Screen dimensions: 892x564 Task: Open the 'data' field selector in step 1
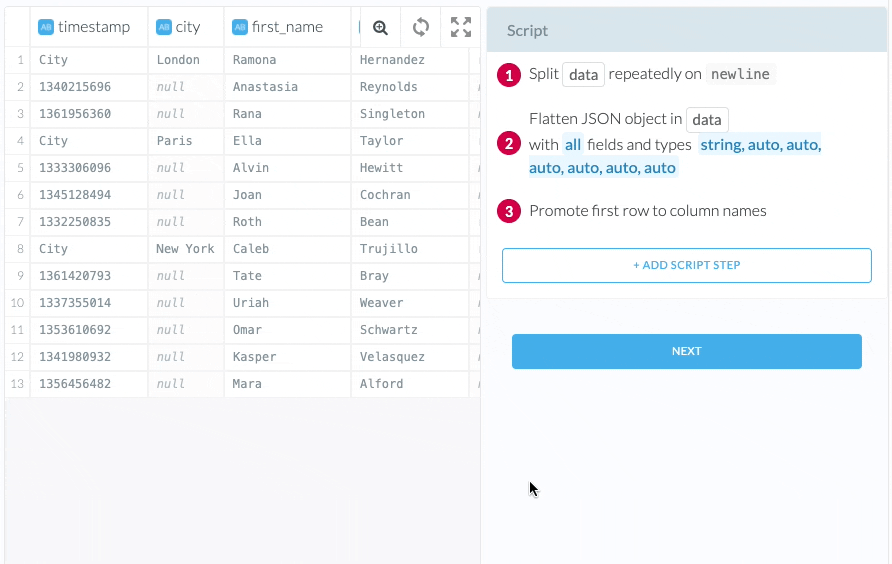pyautogui.click(x=583, y=75)
